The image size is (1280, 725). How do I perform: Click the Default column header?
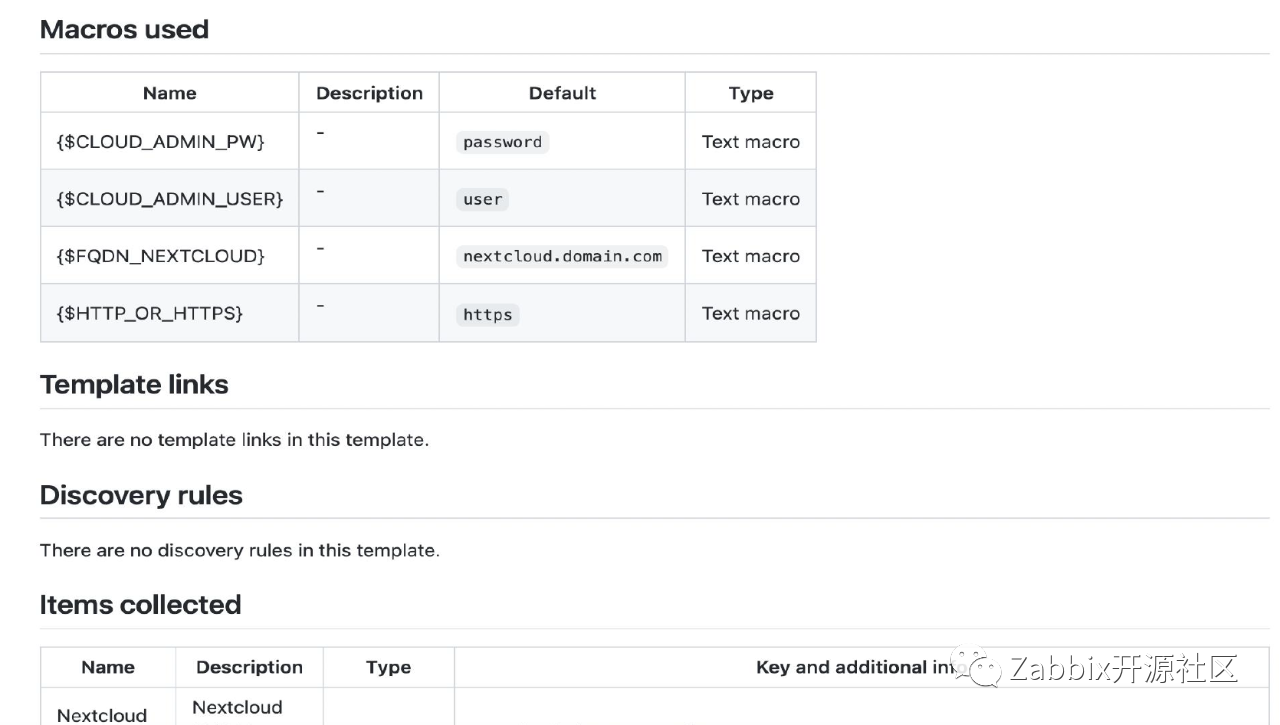[x=562, y=93]
